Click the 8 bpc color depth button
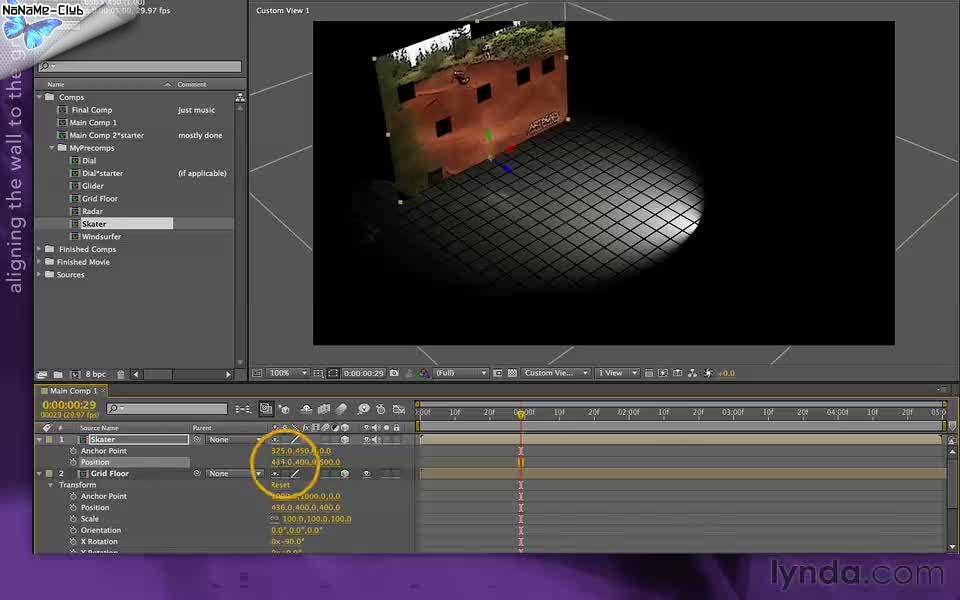The height and width of the screenshot is (600, 960). click(x=96, y=375)
